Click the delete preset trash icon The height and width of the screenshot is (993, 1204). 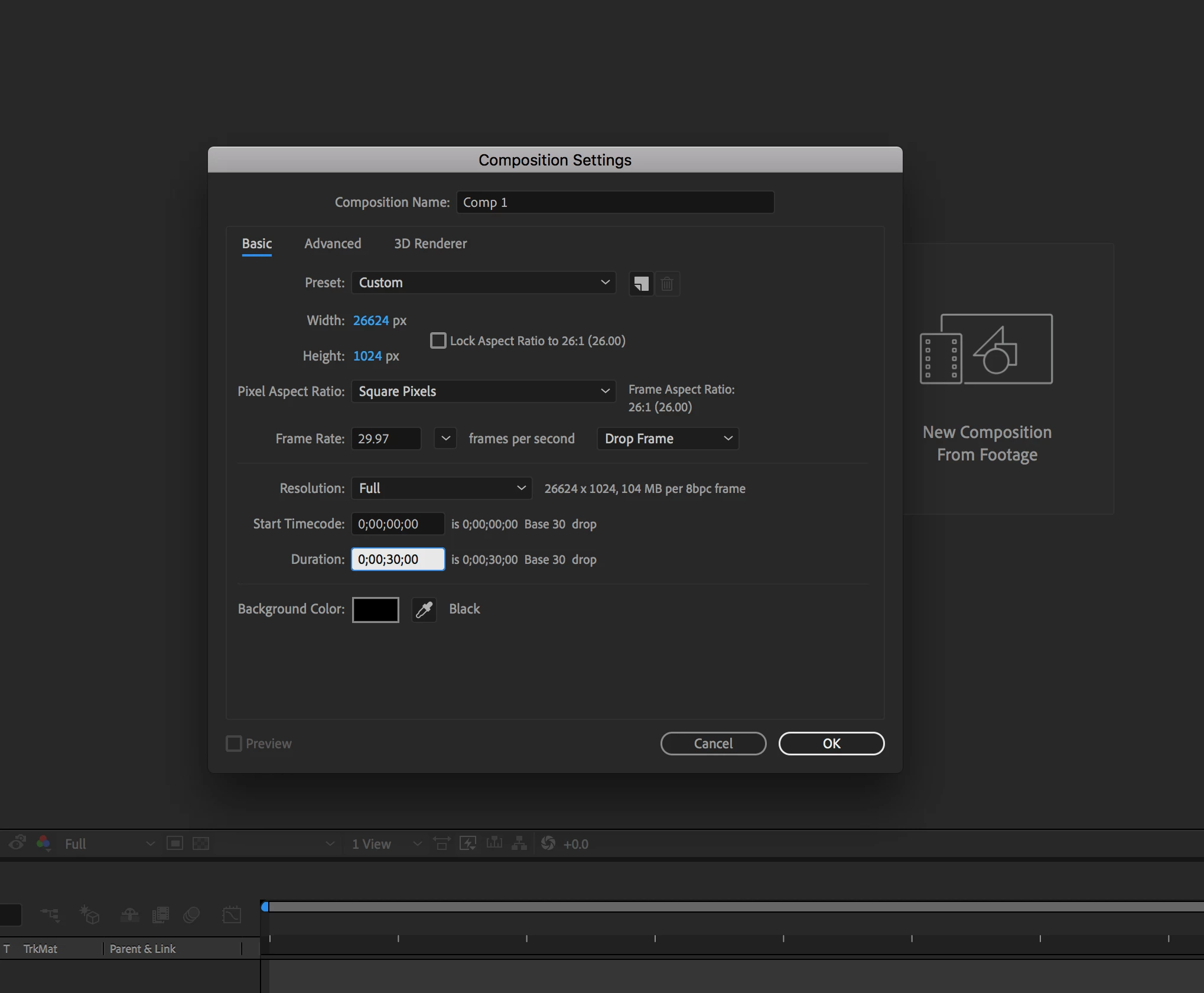pos(667,284)
